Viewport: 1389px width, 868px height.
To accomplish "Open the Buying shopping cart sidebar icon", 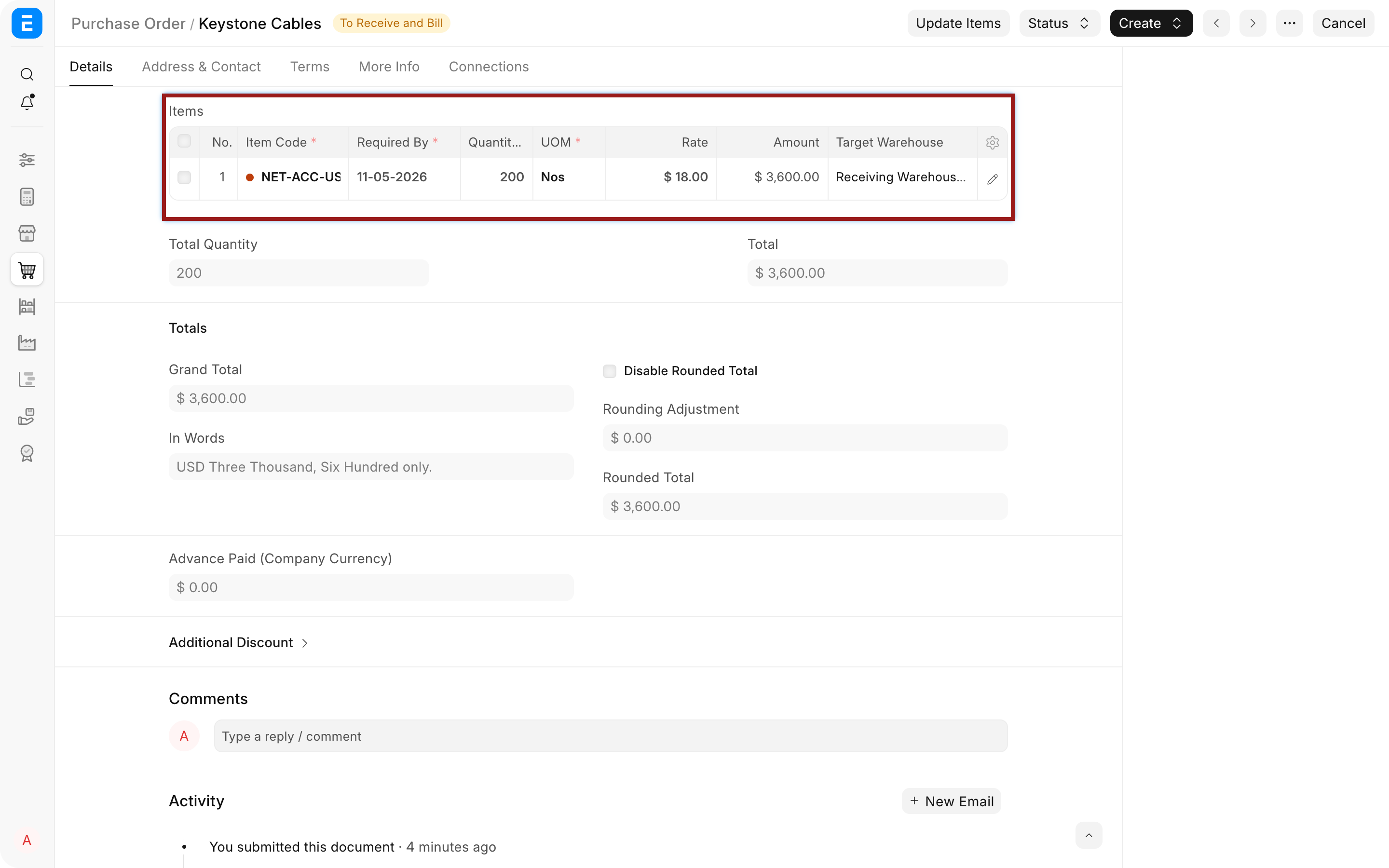I will coord(27,270).
